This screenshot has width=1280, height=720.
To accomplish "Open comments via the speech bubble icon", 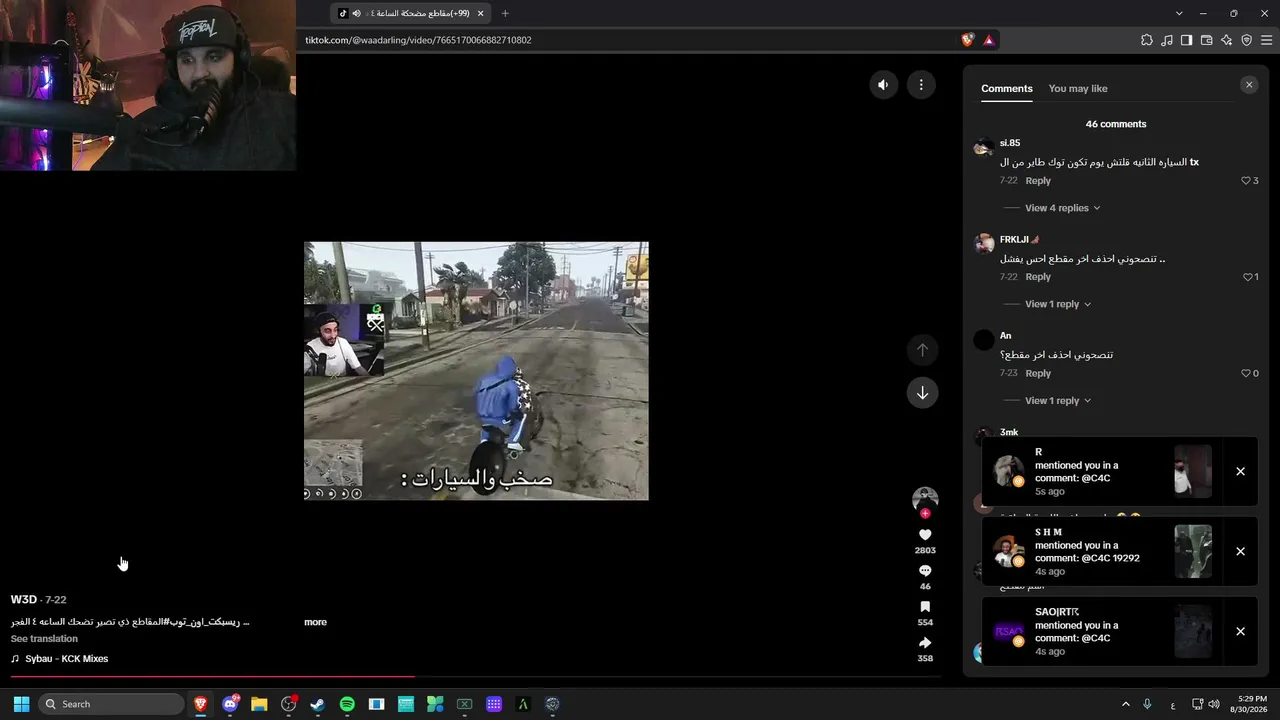I will click(925, 571).
